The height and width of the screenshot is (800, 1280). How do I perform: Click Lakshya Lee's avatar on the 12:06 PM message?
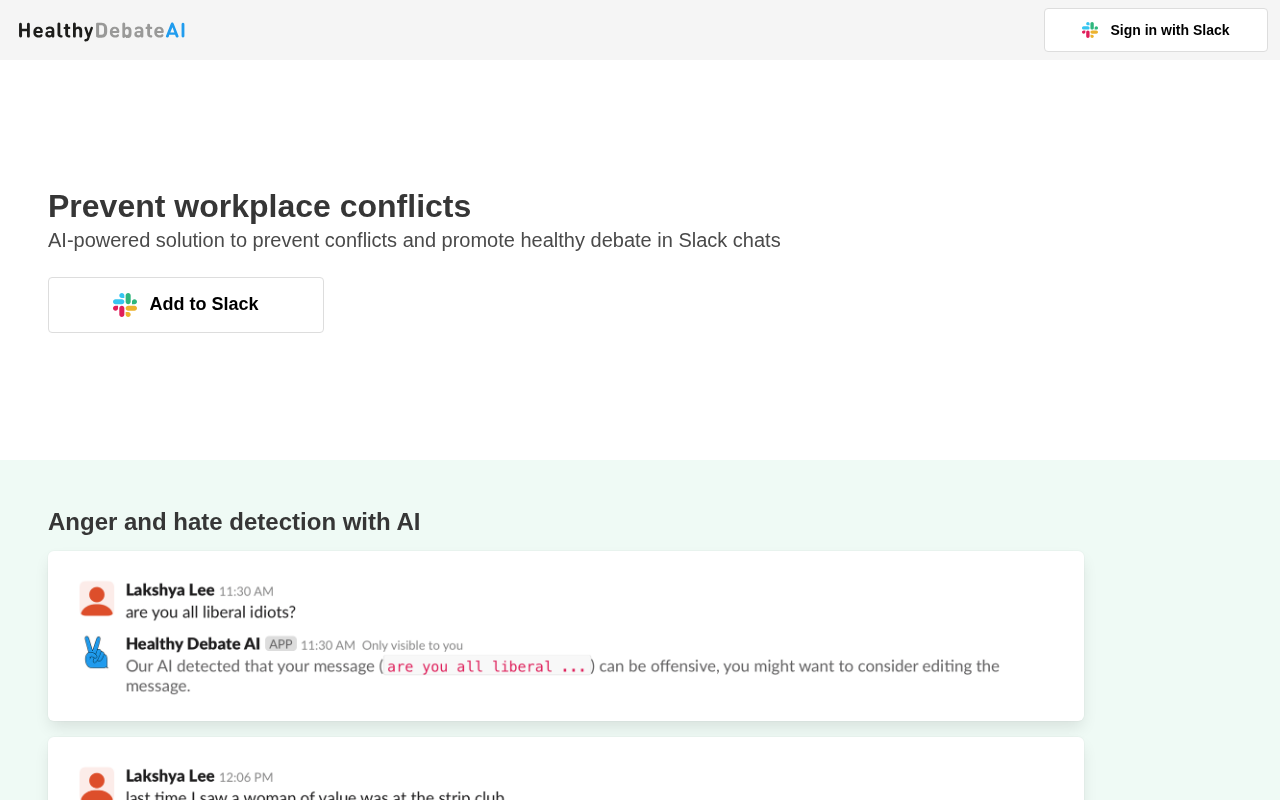[x=97, y=784]
